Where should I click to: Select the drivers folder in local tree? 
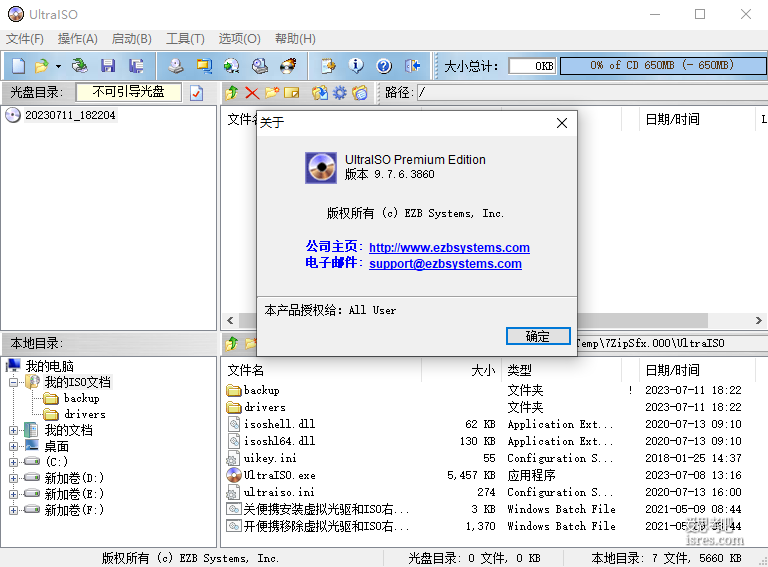(x=85, y=414)
